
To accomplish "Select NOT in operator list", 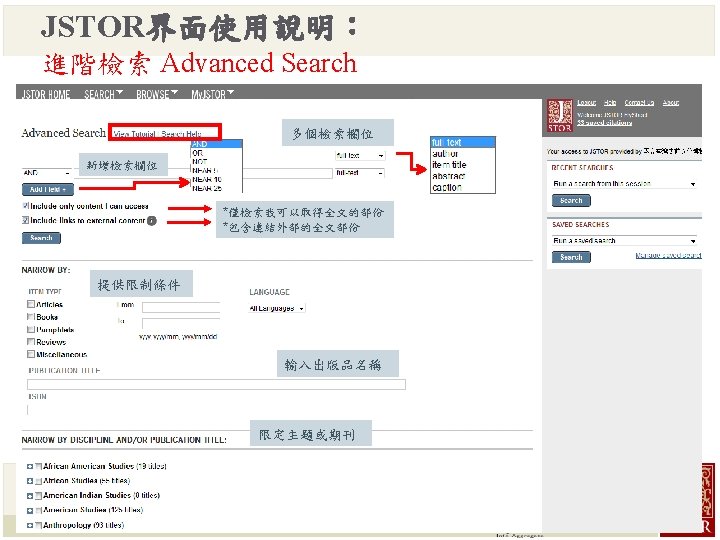I will (x=199, y=162).
